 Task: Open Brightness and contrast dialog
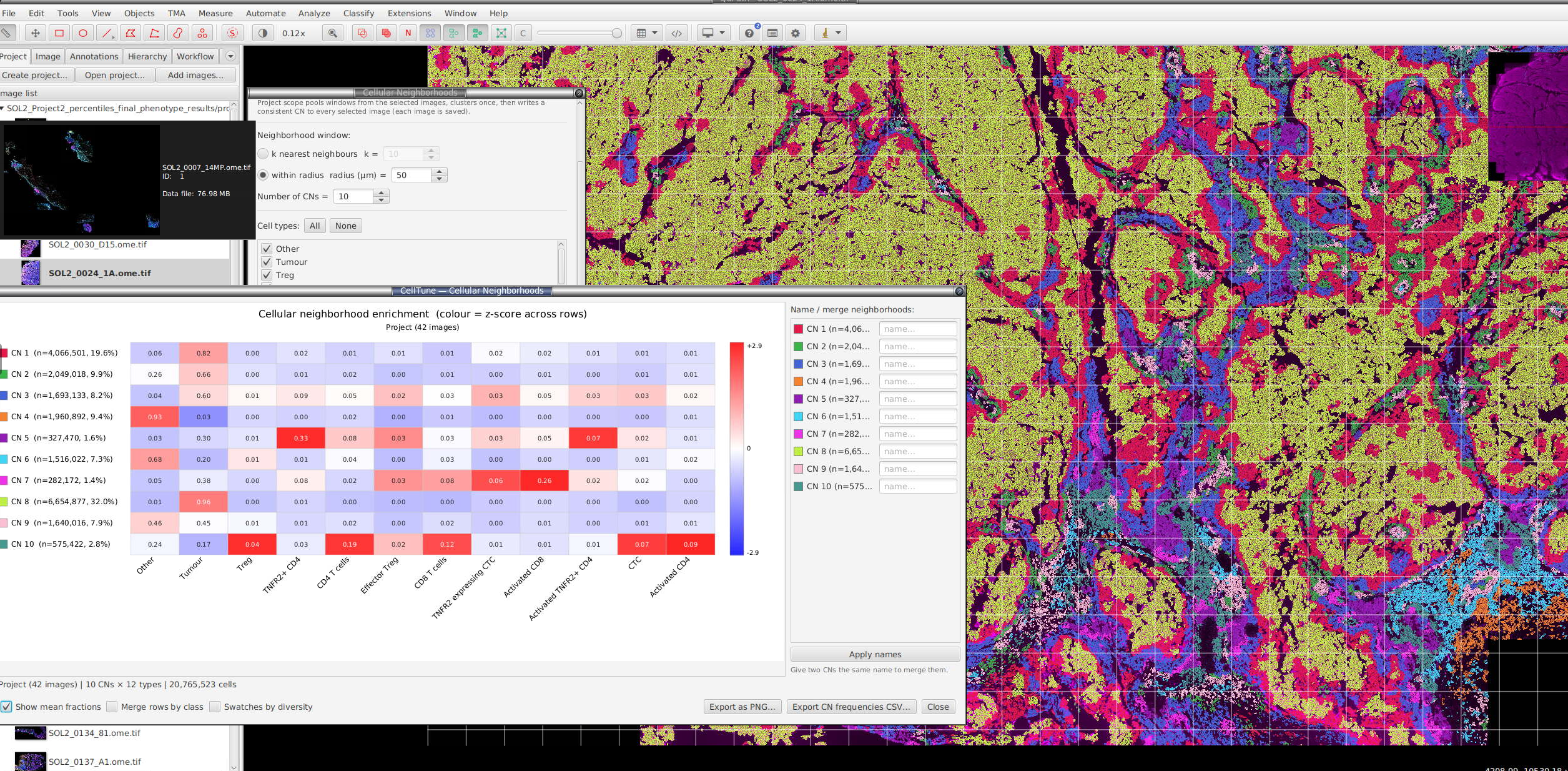(263, 33)
